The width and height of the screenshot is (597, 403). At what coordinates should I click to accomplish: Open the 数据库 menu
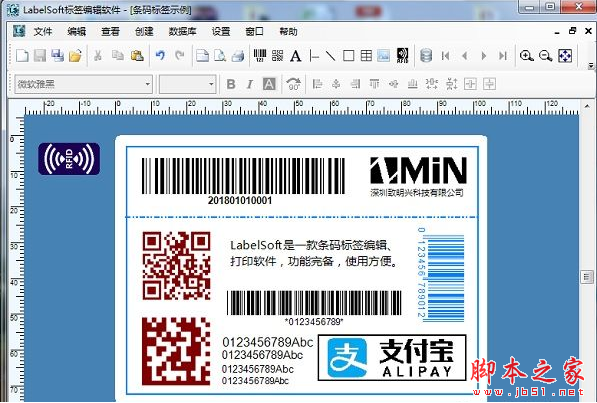click(182, 32)
